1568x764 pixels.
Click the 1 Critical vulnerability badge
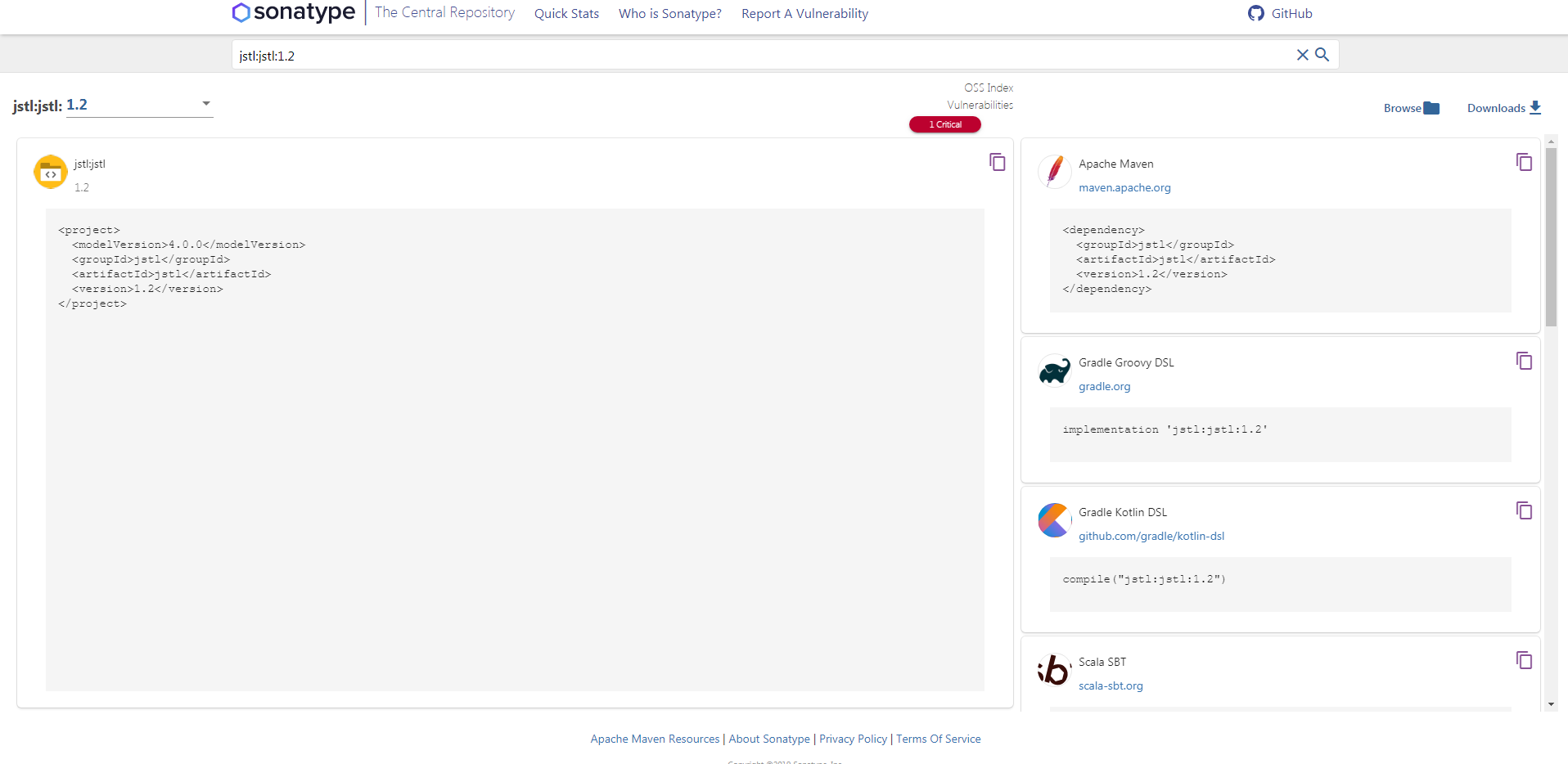point(945,124)
